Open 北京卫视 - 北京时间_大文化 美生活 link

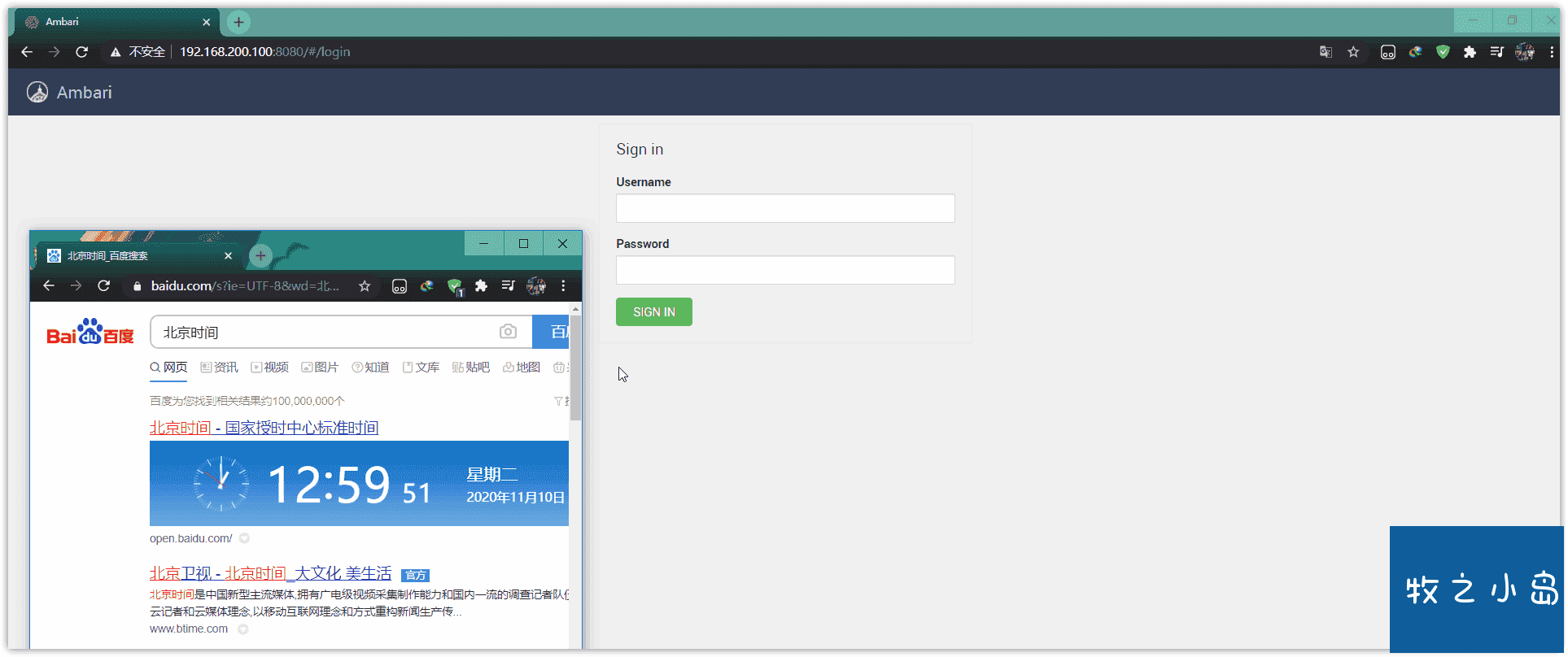(270, 574)
